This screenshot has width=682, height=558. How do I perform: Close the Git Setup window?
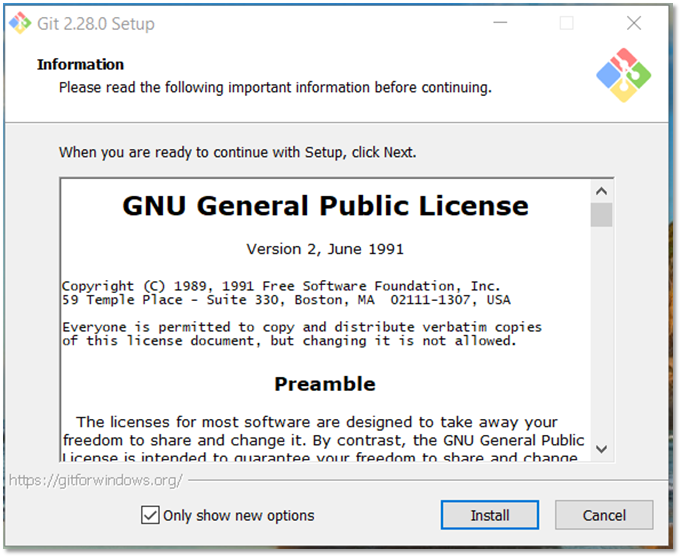(634, 23)
